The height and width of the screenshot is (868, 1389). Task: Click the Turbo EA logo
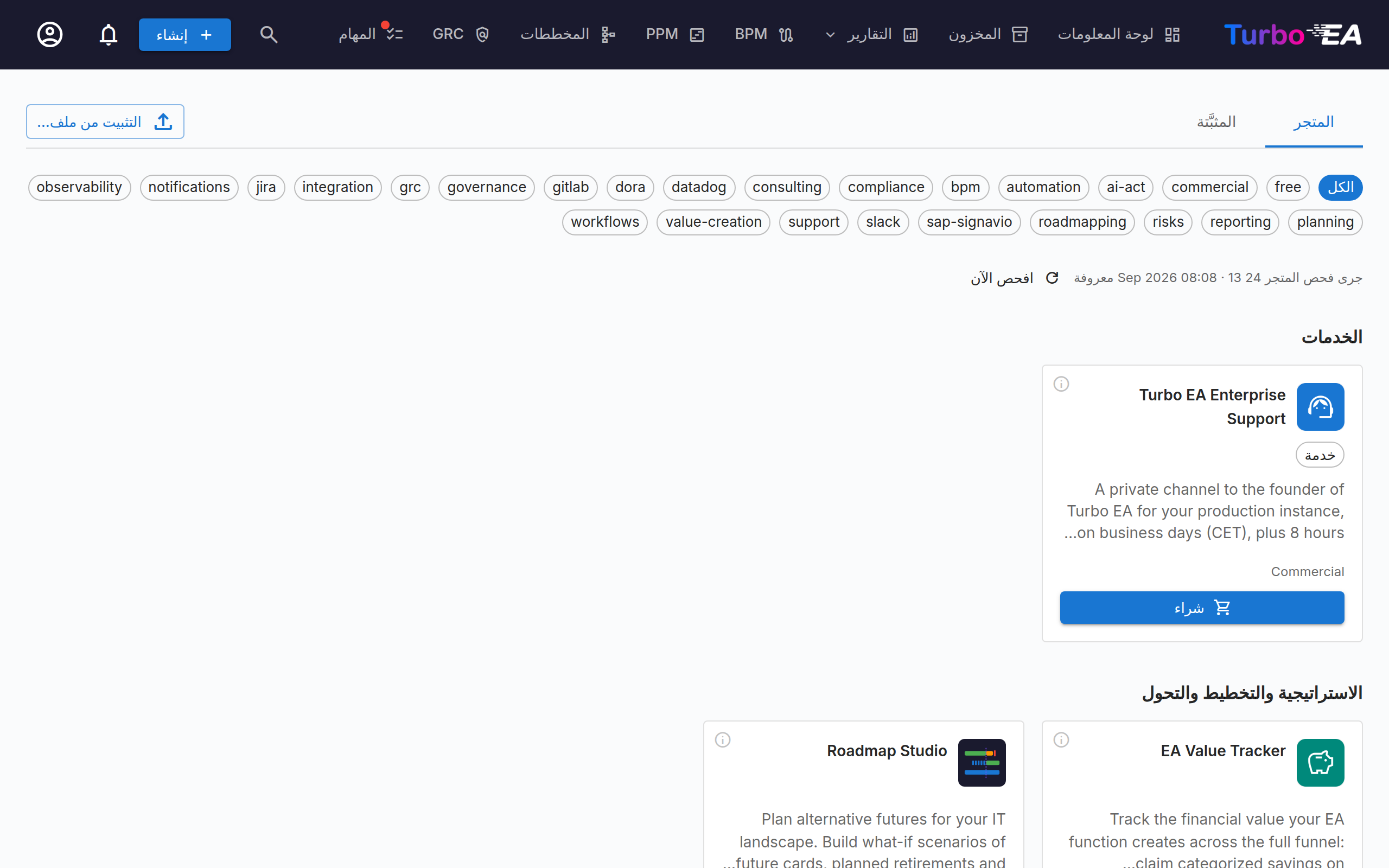(x=1292, y=34)
